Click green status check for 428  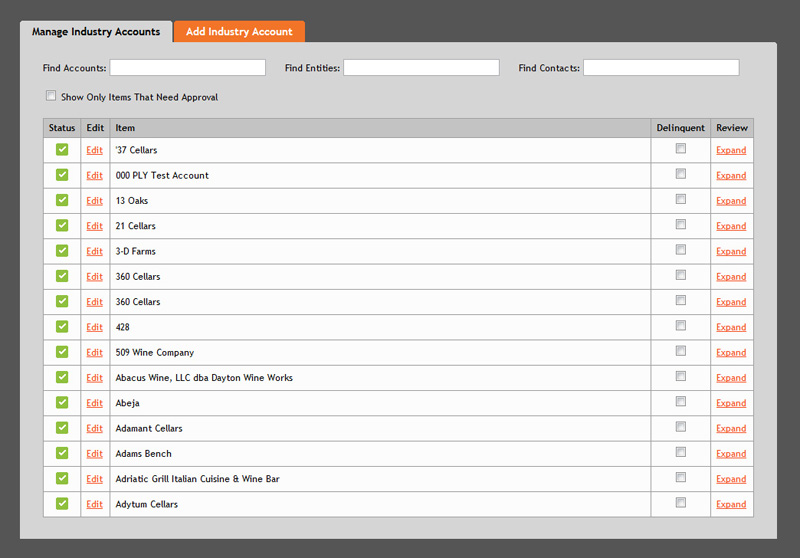point(62,326)
